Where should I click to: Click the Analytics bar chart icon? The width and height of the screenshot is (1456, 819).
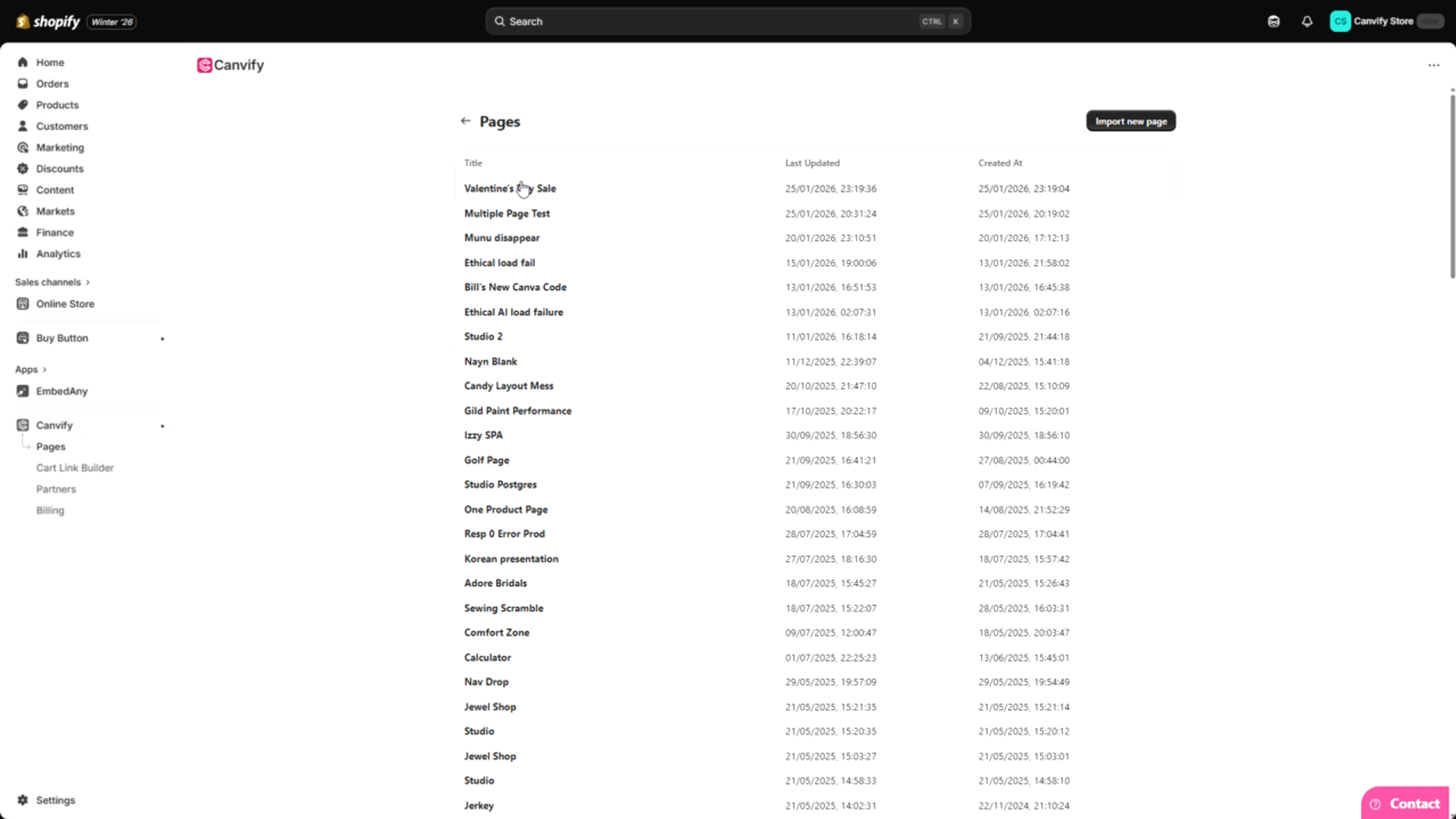tap(23, 254)
